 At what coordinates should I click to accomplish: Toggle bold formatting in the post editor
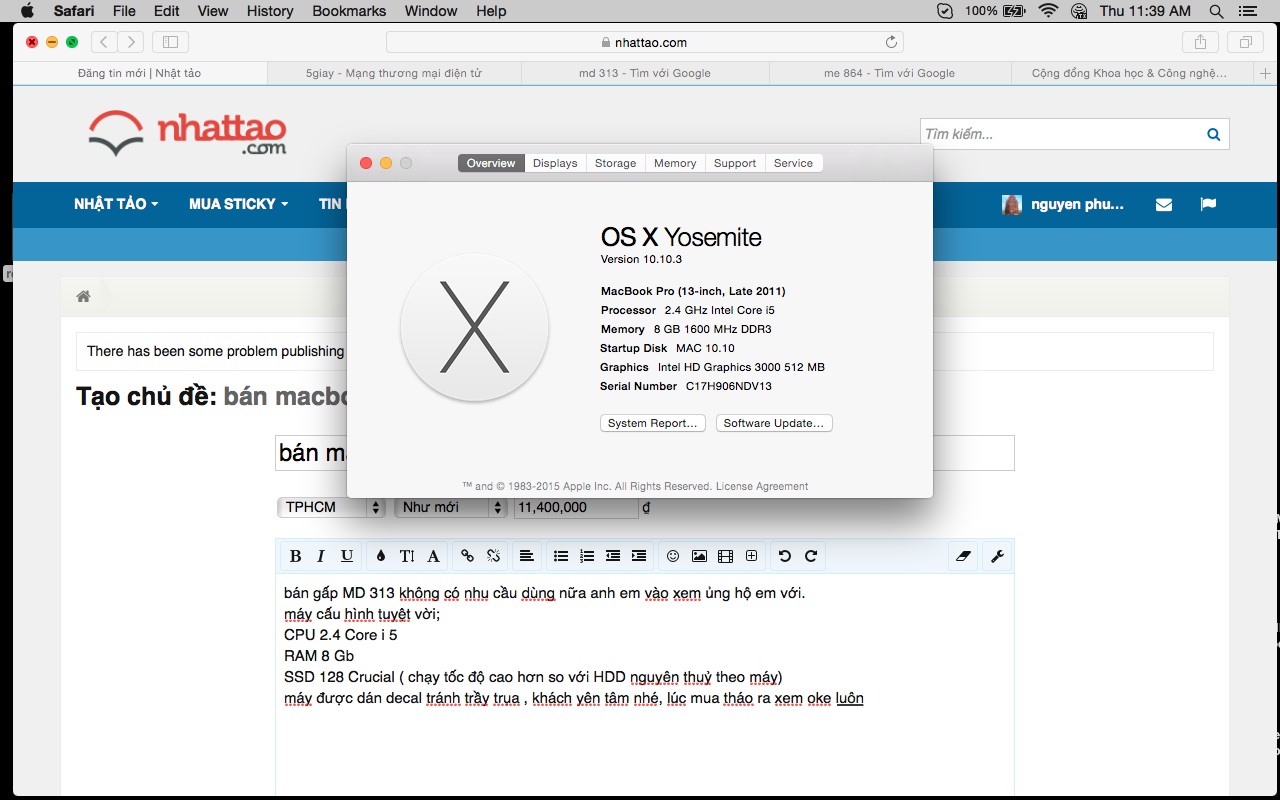295,556
